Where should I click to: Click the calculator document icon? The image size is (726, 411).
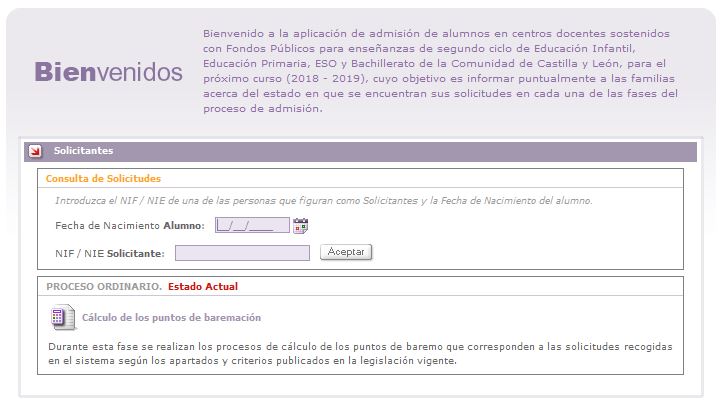63,317
